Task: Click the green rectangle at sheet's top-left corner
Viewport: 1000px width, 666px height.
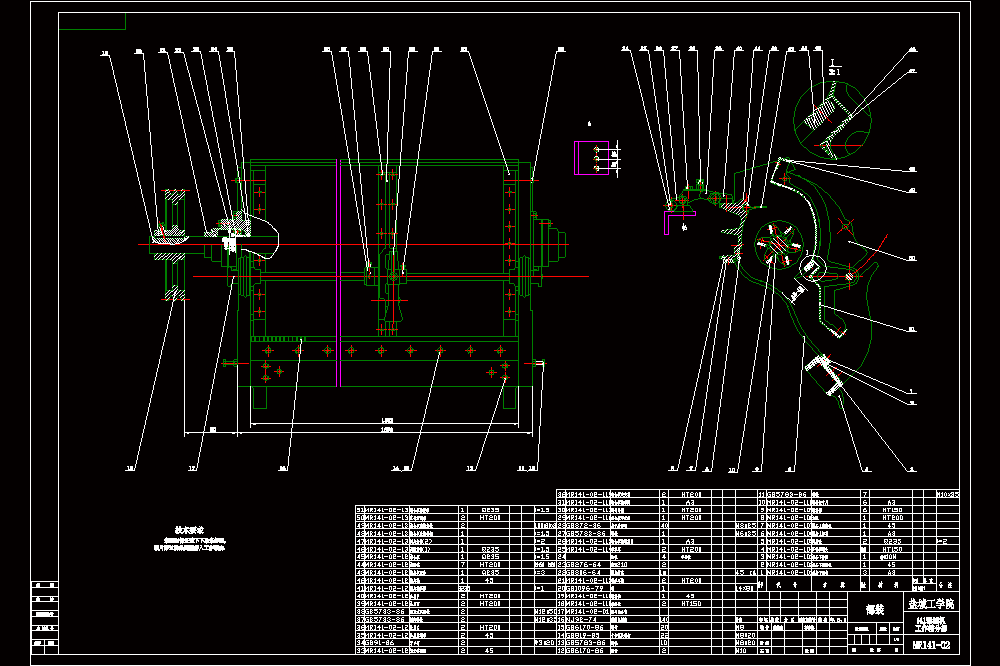Action: tap(92, 21)
